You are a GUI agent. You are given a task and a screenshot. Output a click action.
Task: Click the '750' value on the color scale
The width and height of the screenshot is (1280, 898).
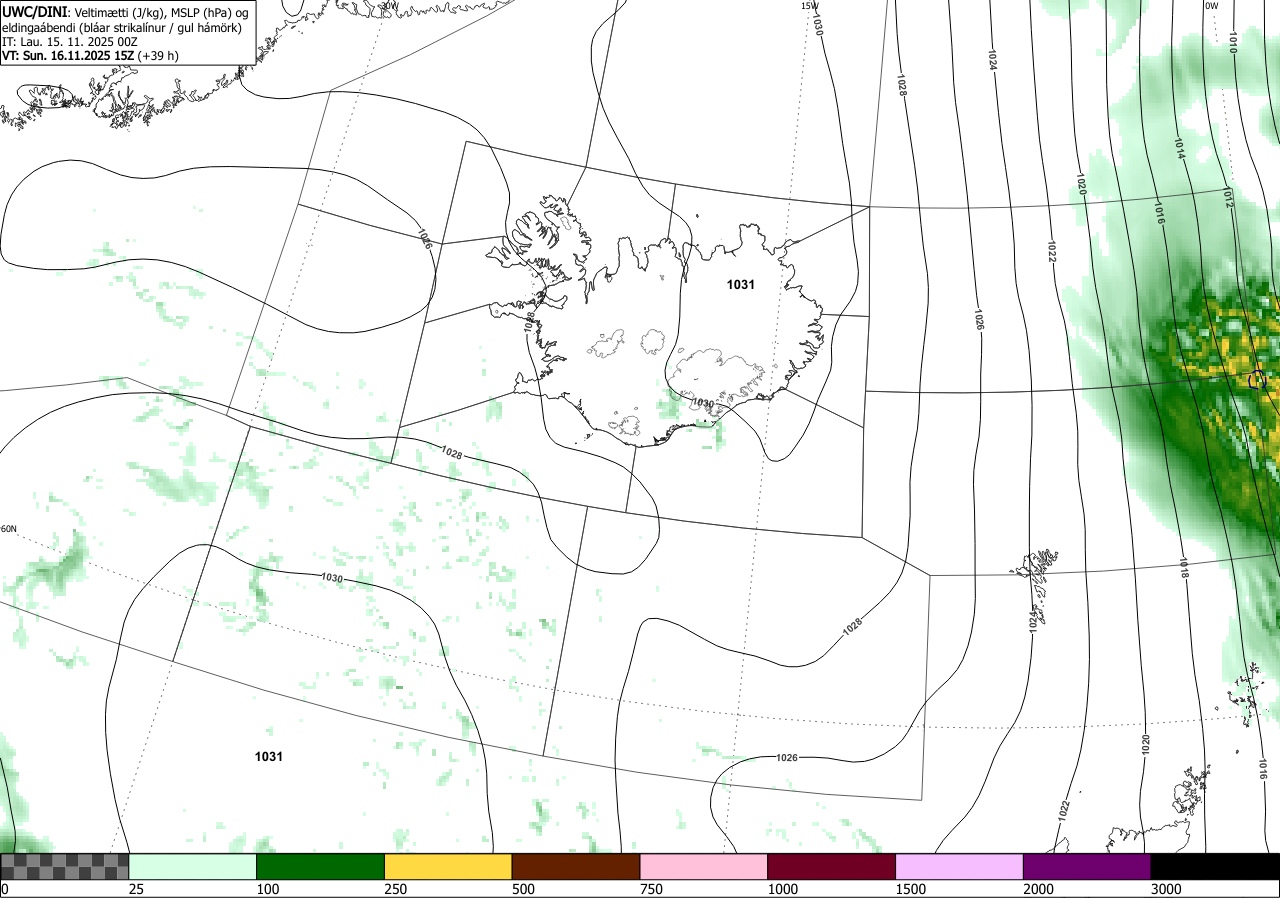(x=651, y=889)
